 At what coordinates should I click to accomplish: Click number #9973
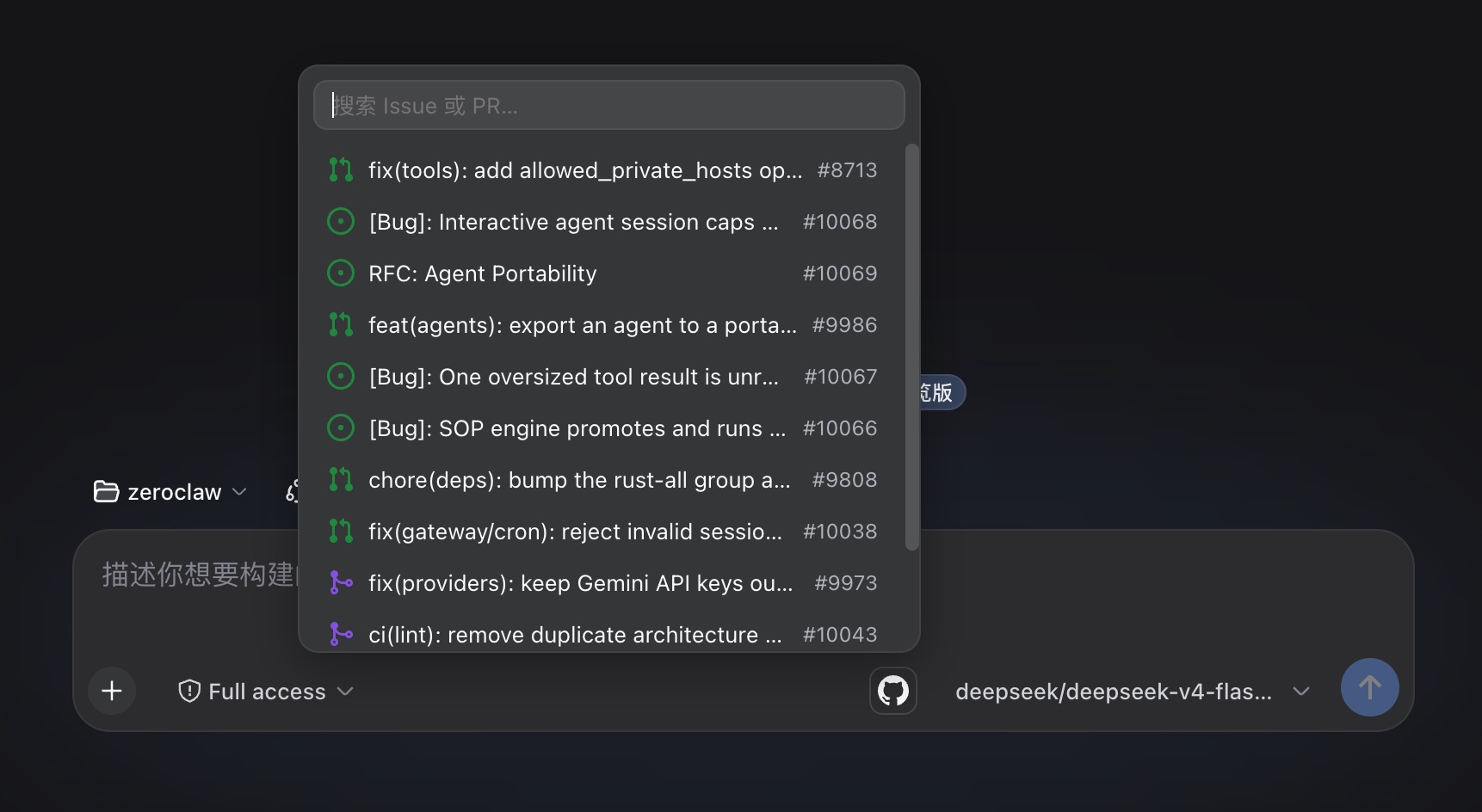point(846,583)
